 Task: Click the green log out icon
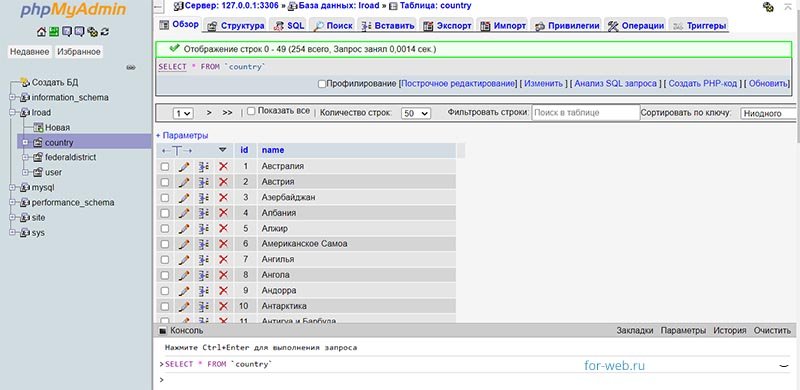(x=54, y=32)
